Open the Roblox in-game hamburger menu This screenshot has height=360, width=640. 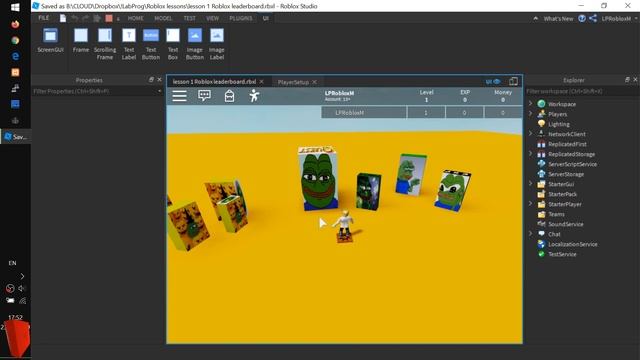(179, 96)
